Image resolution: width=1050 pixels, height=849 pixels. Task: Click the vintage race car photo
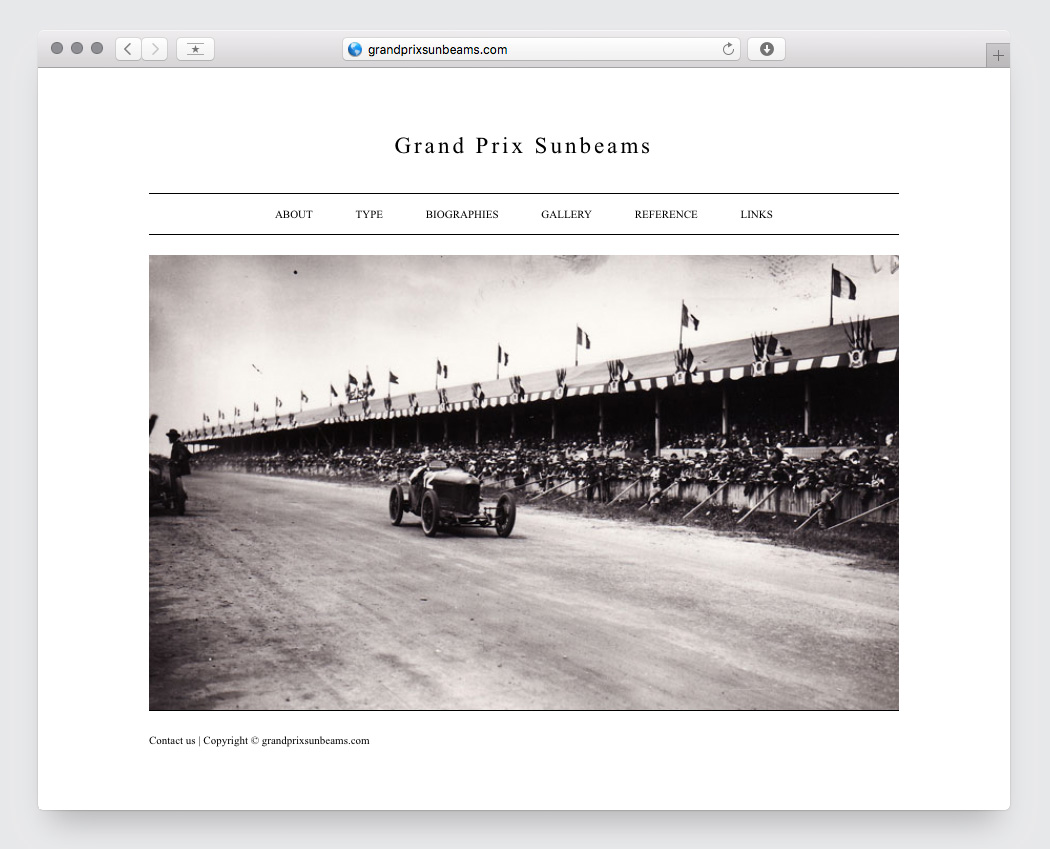point(523,482)
